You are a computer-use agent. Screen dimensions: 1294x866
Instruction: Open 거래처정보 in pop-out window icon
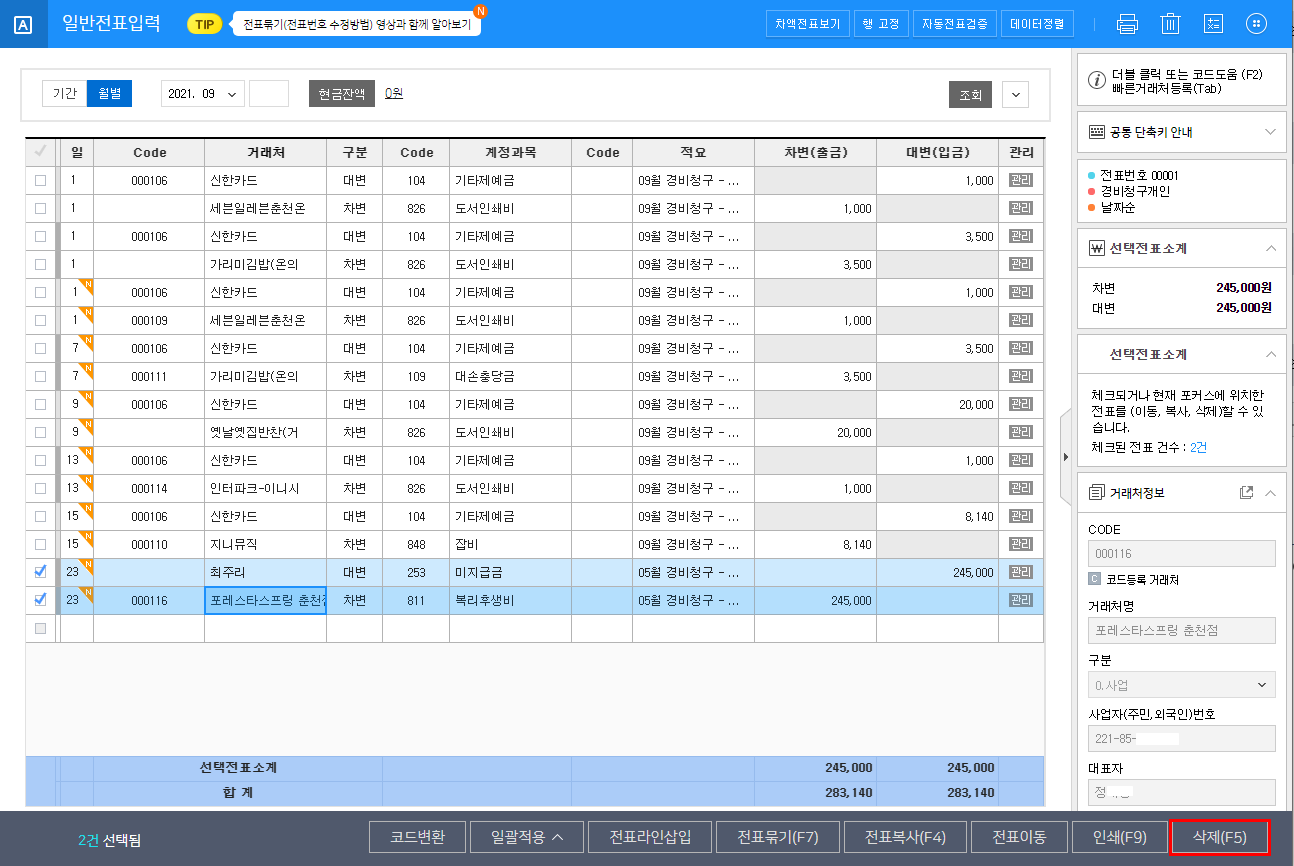1246,493
